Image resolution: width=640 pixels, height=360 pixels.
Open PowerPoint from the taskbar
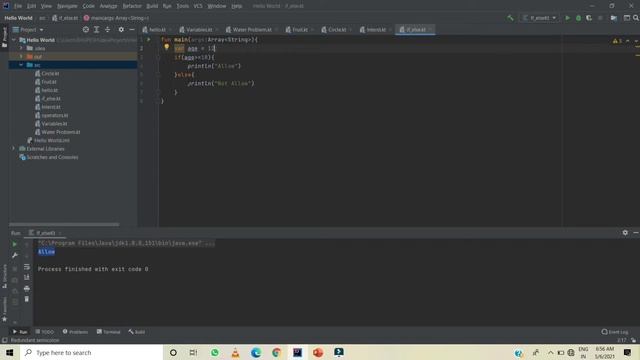[318, 353]
